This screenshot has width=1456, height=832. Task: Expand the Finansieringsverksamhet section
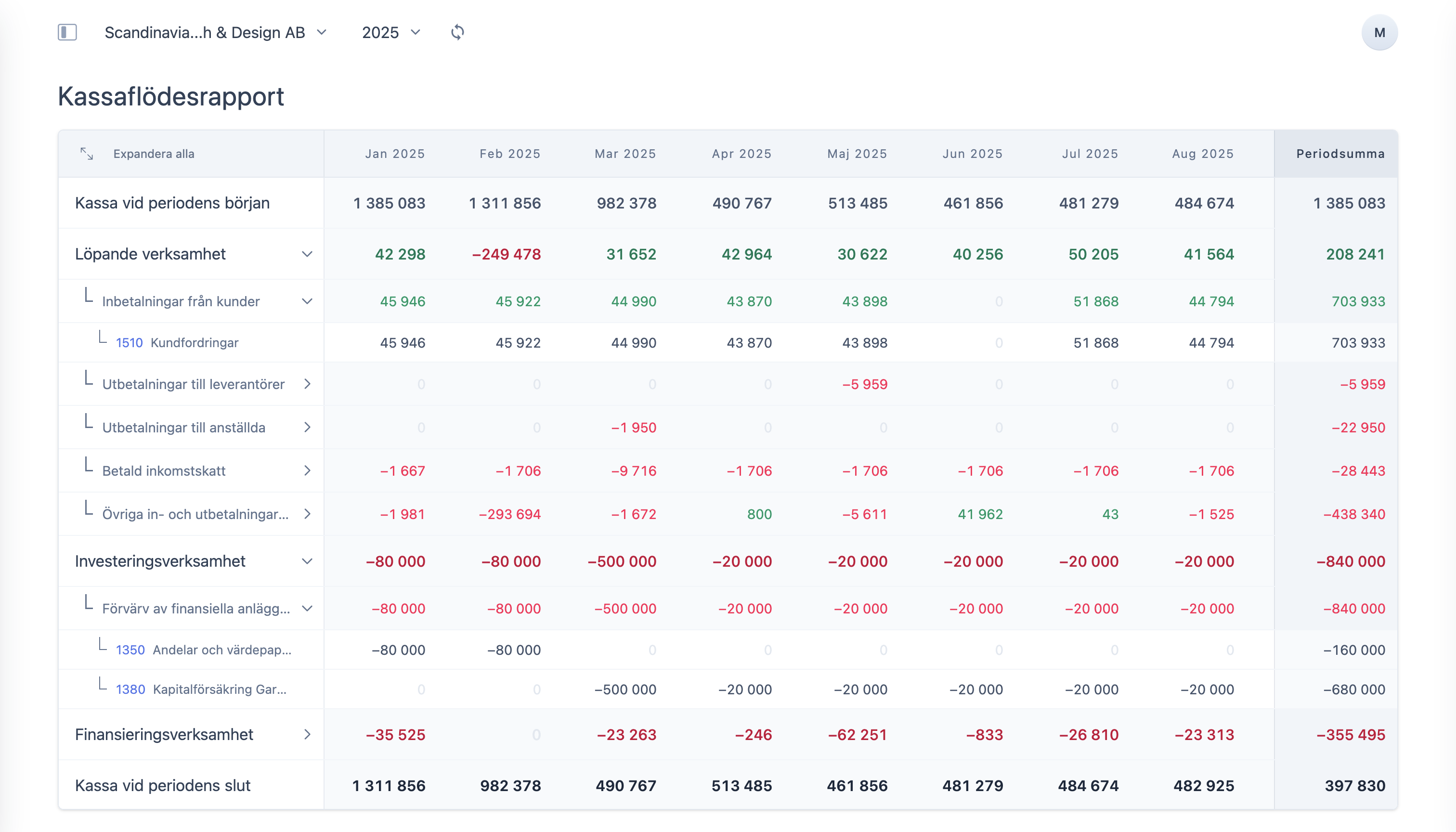pos(307,735)
